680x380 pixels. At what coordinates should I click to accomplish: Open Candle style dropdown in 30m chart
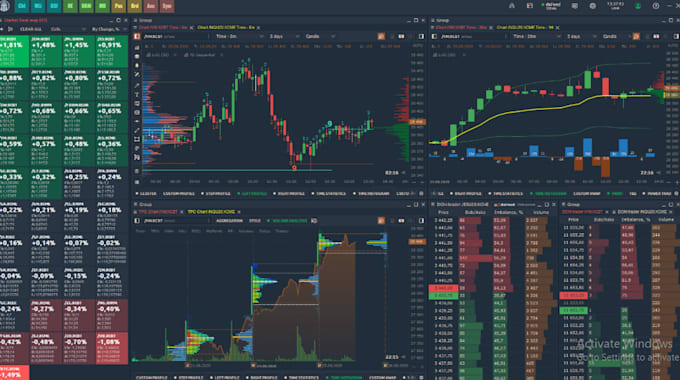(x=617, y=36)
